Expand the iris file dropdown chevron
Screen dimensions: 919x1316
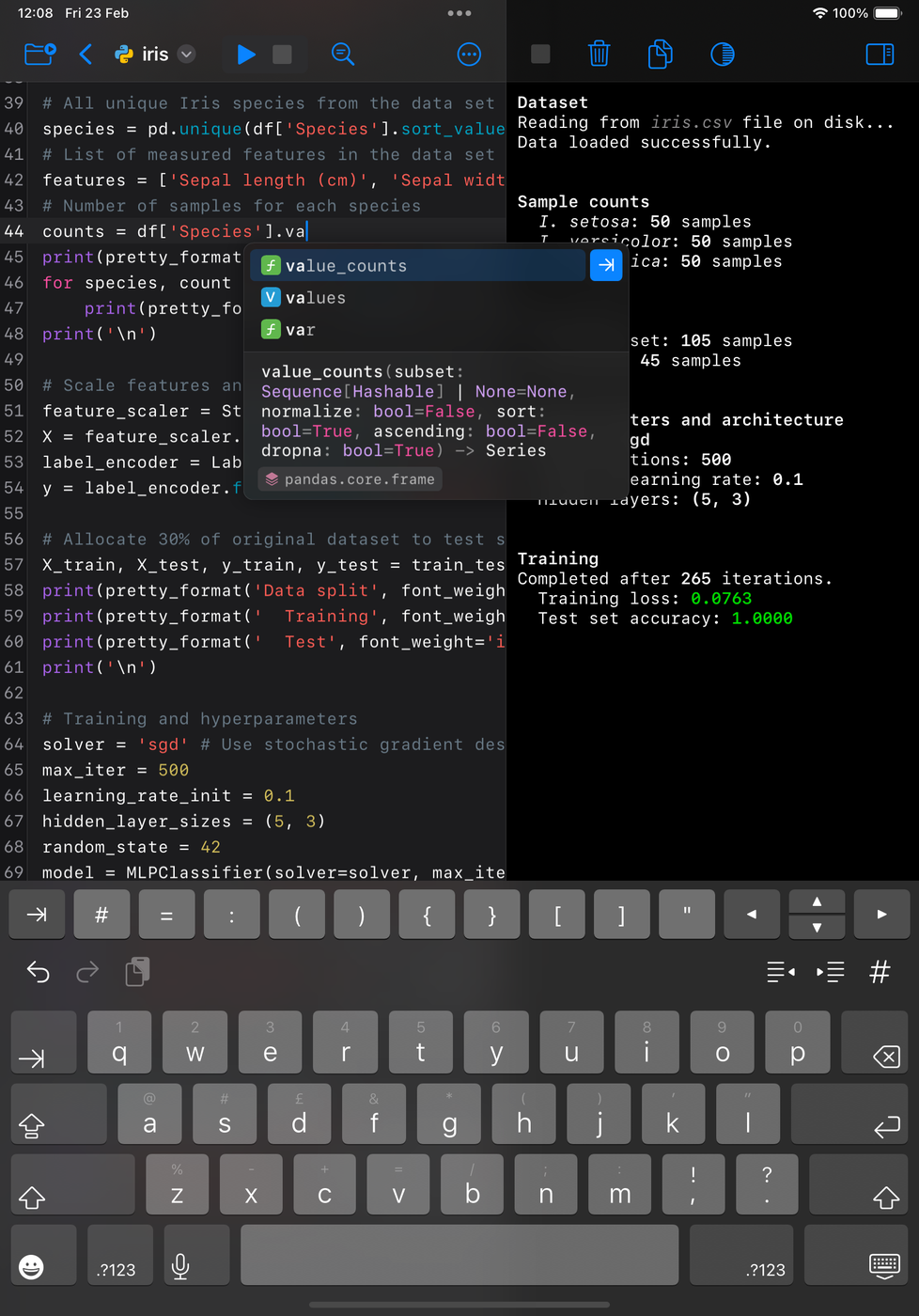187,55
